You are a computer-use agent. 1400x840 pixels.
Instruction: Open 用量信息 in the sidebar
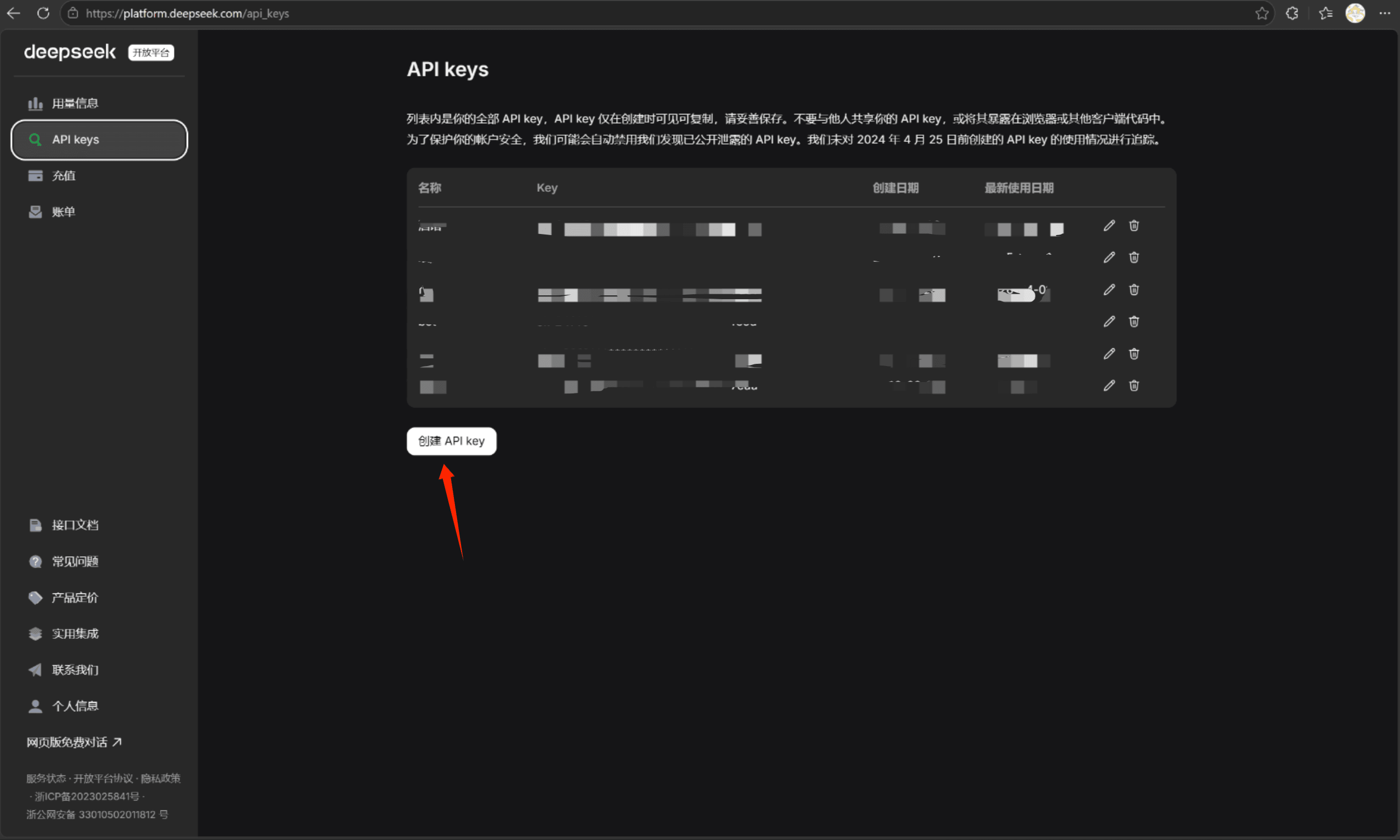75,104
